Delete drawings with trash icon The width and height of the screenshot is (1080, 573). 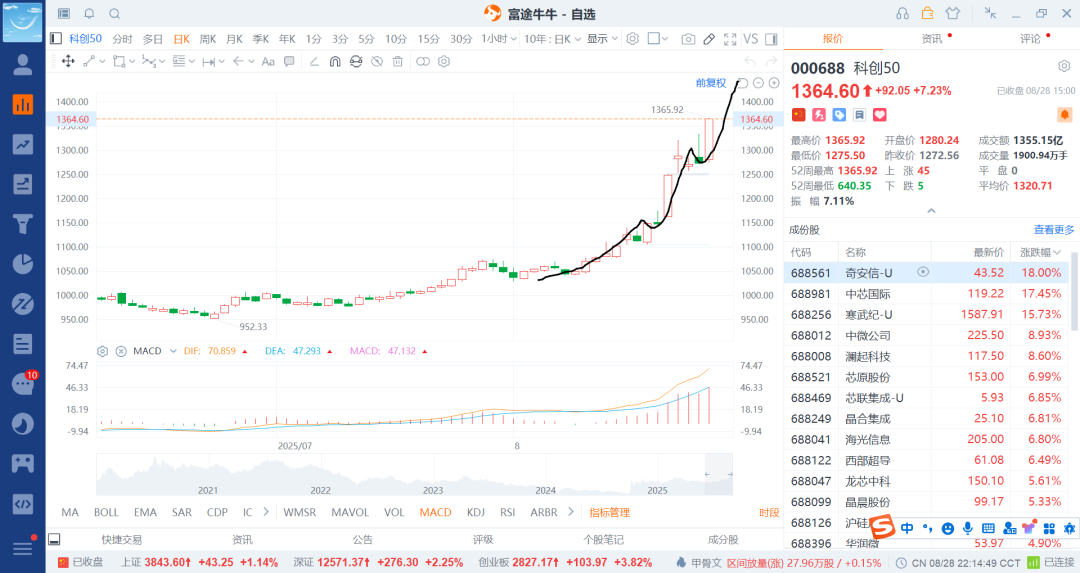pyautogui.click(x=398, y=61)
